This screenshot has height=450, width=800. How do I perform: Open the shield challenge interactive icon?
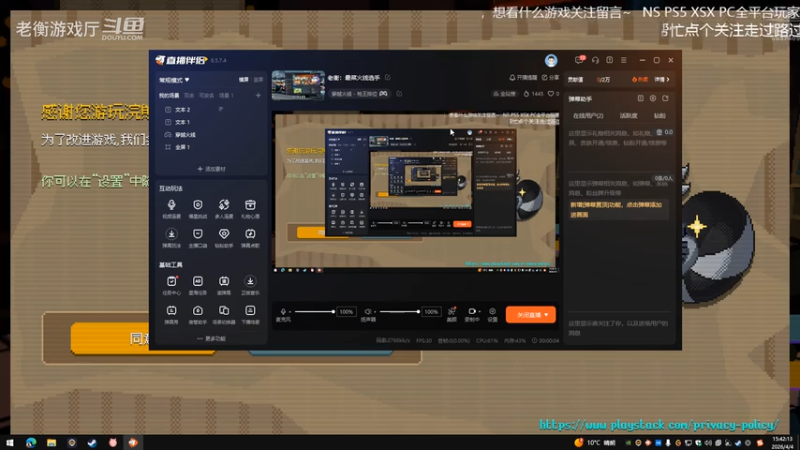point(197,205)
